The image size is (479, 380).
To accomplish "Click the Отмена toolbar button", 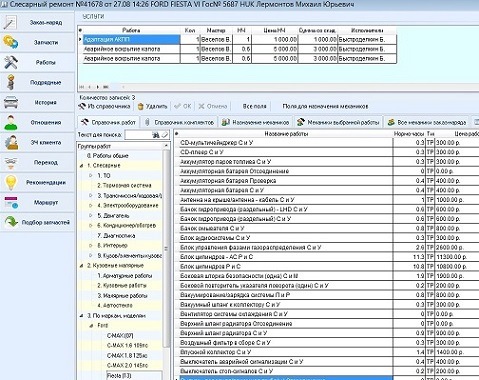I will click(213, 106).
